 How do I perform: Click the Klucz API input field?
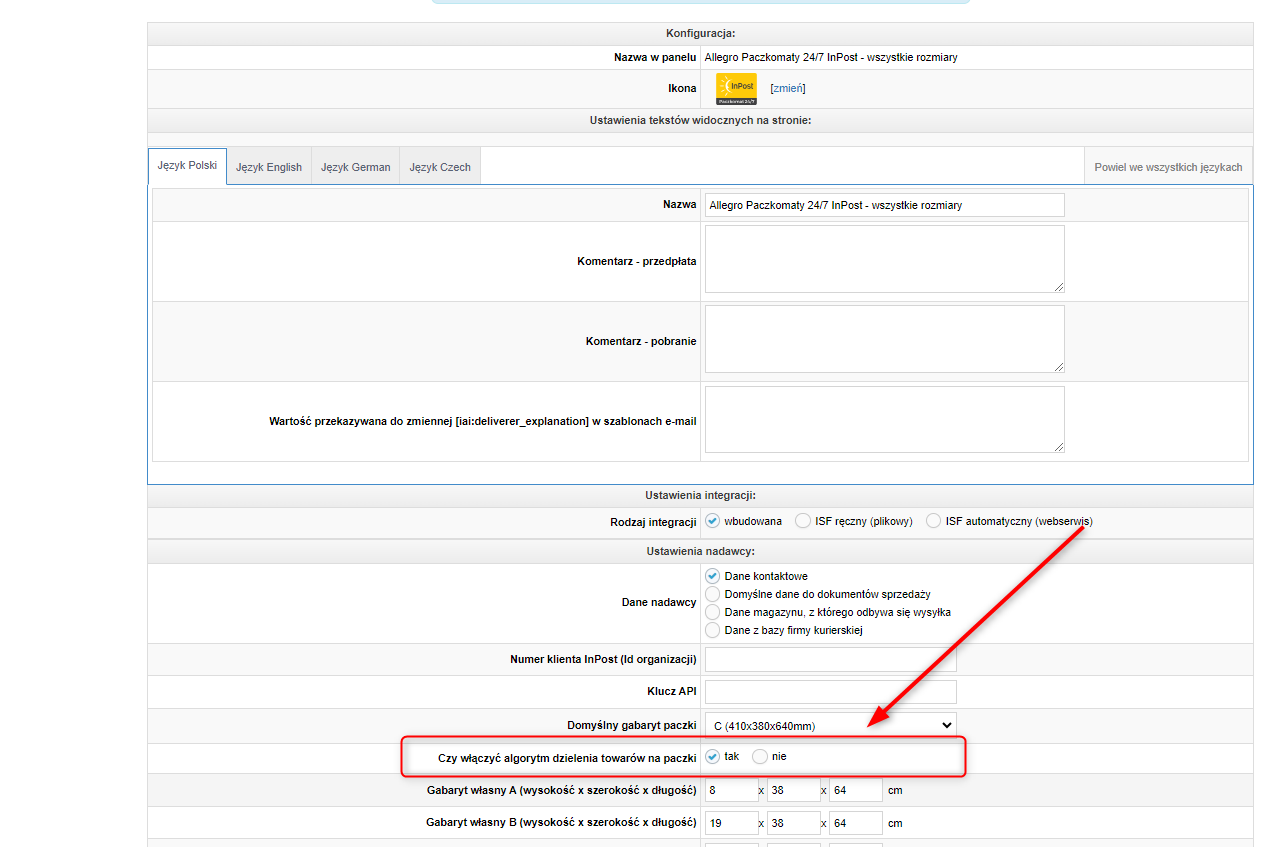coord(830,692)
